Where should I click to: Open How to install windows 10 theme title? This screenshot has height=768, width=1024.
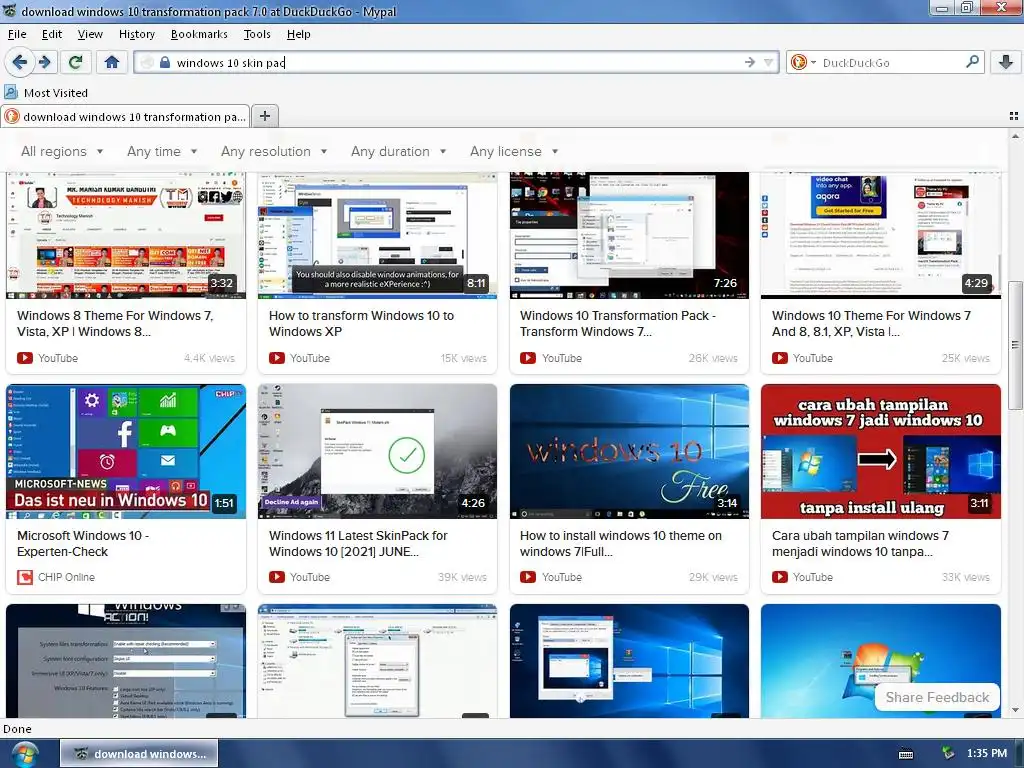[620, 543]
